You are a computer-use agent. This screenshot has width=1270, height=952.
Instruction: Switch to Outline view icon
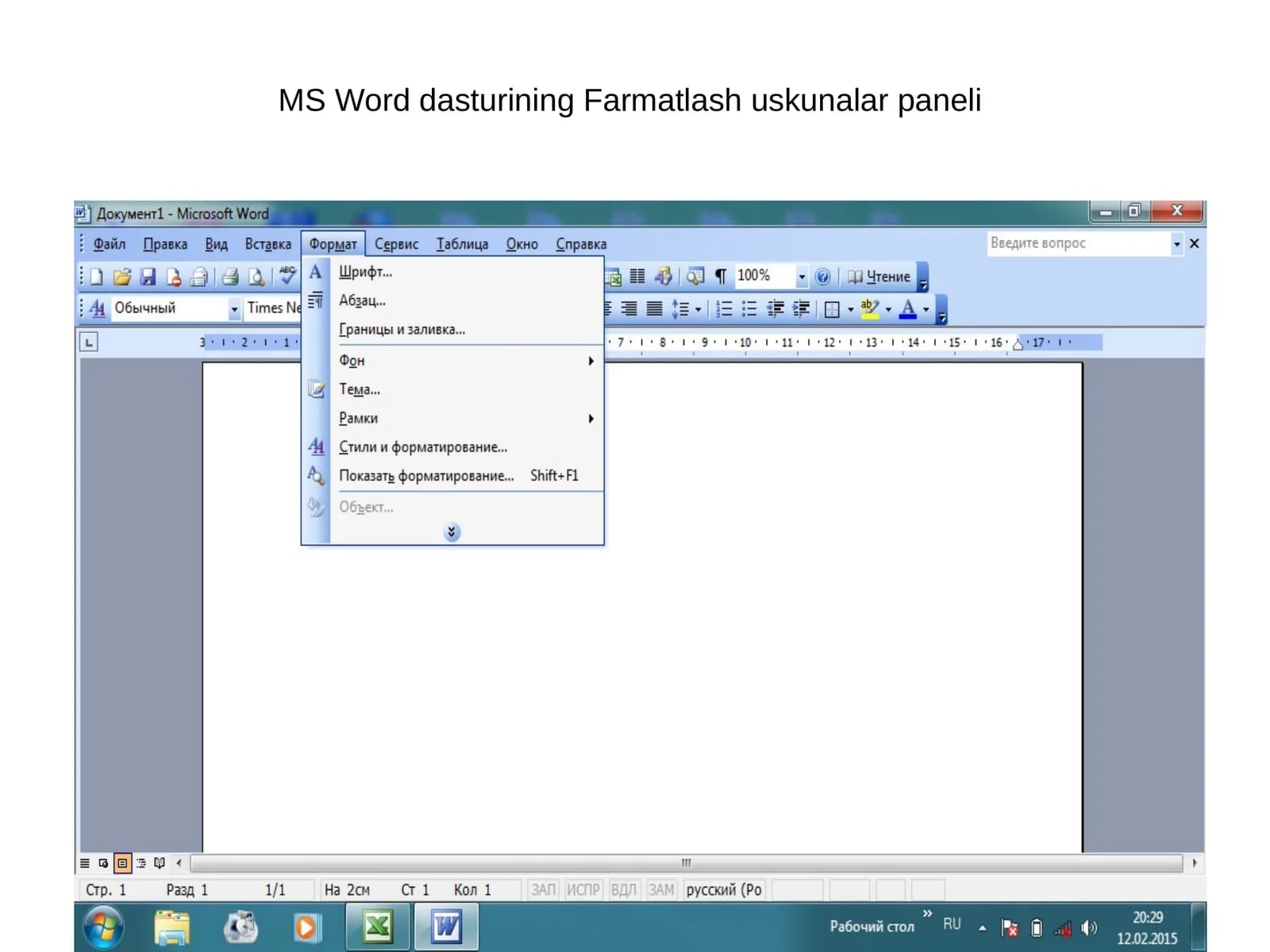click(x=141, y=863)
